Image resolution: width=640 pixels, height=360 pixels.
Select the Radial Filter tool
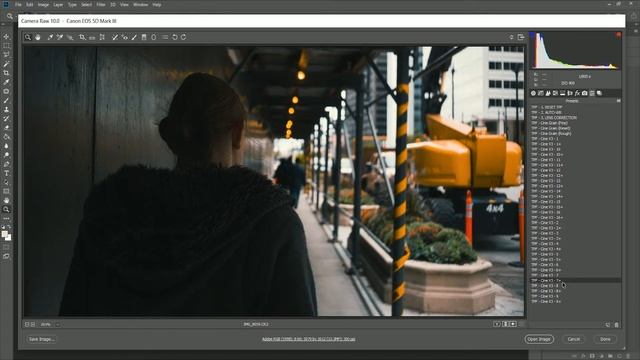tap(153, 37)
